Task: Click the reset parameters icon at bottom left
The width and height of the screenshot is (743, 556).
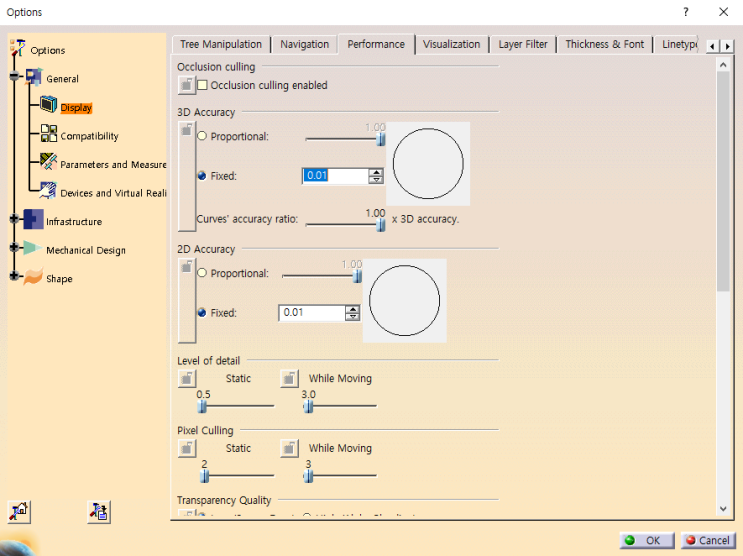Action: click(19, 512)
